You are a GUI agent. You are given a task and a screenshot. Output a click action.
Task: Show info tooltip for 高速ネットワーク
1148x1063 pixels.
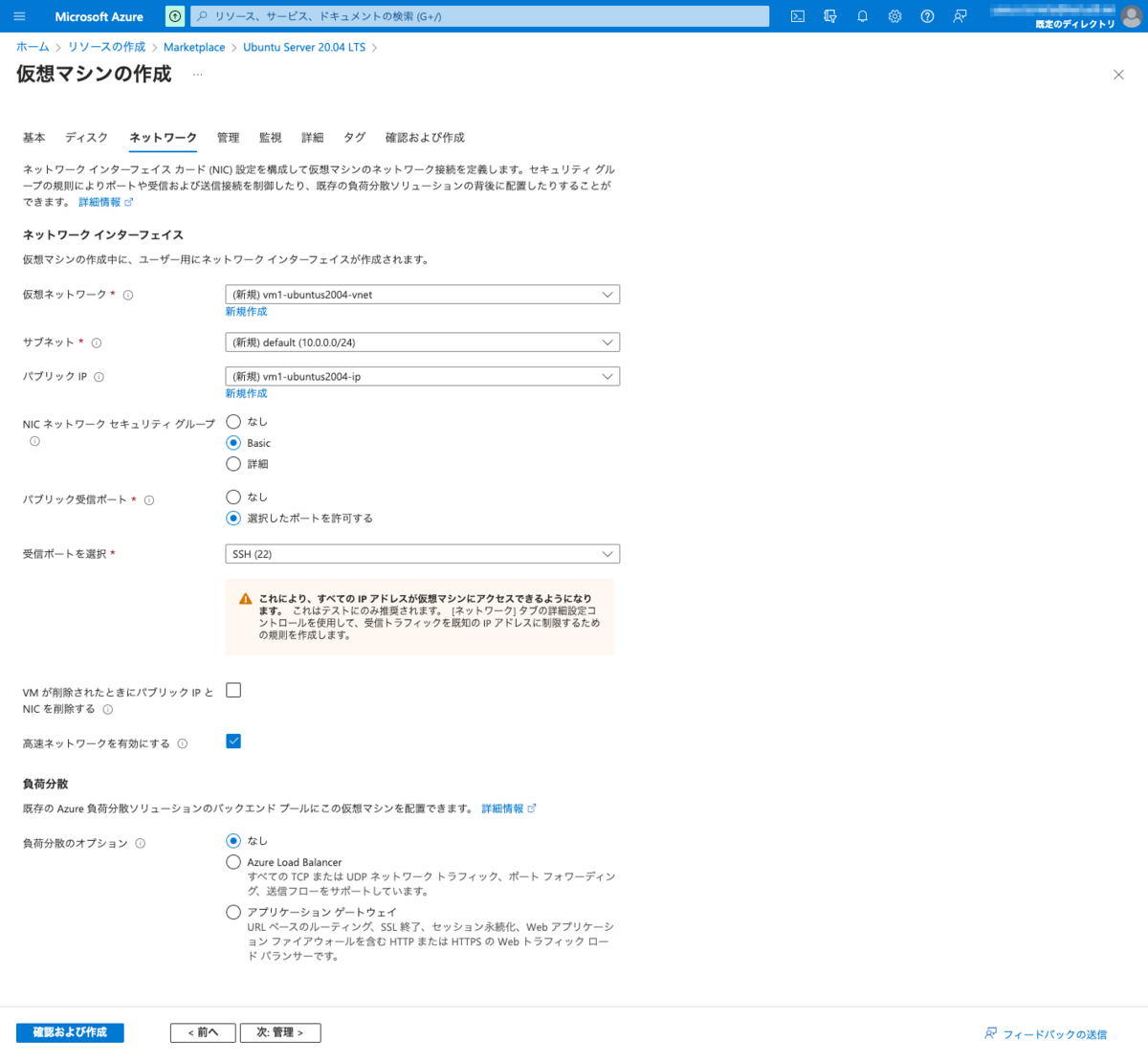(x=183, y=743)
